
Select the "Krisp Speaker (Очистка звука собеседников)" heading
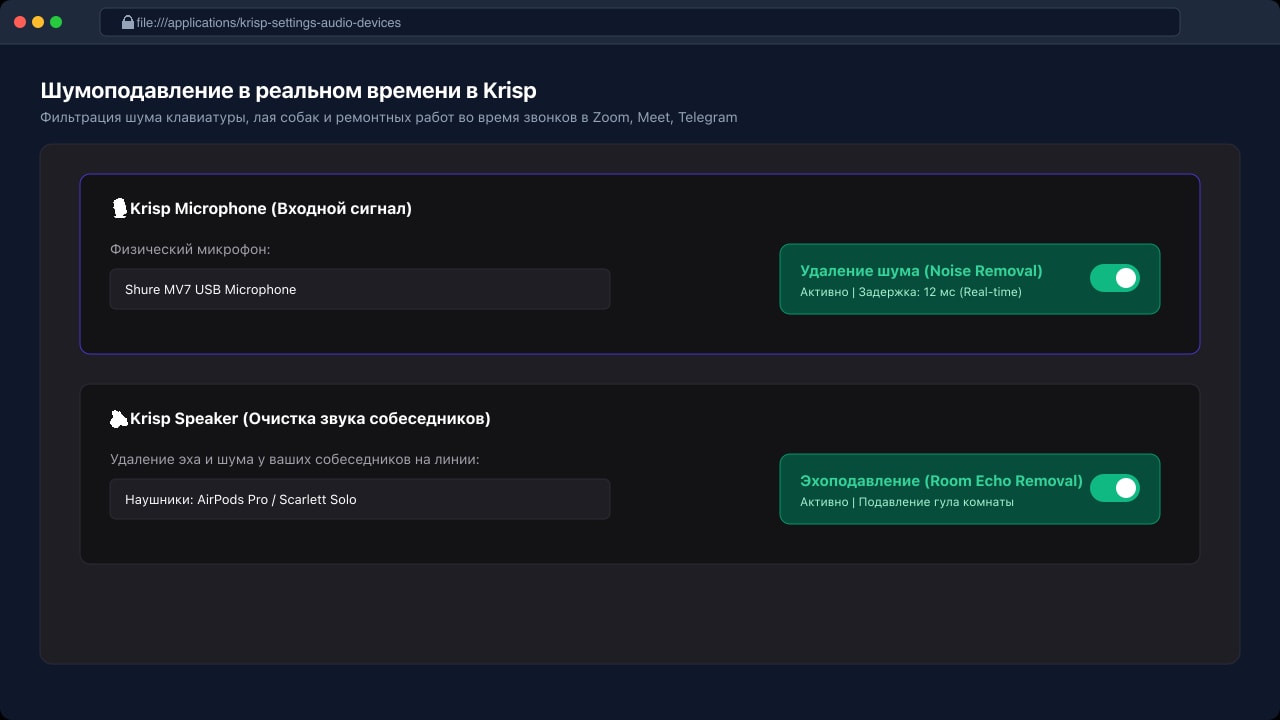click(310, 418)
